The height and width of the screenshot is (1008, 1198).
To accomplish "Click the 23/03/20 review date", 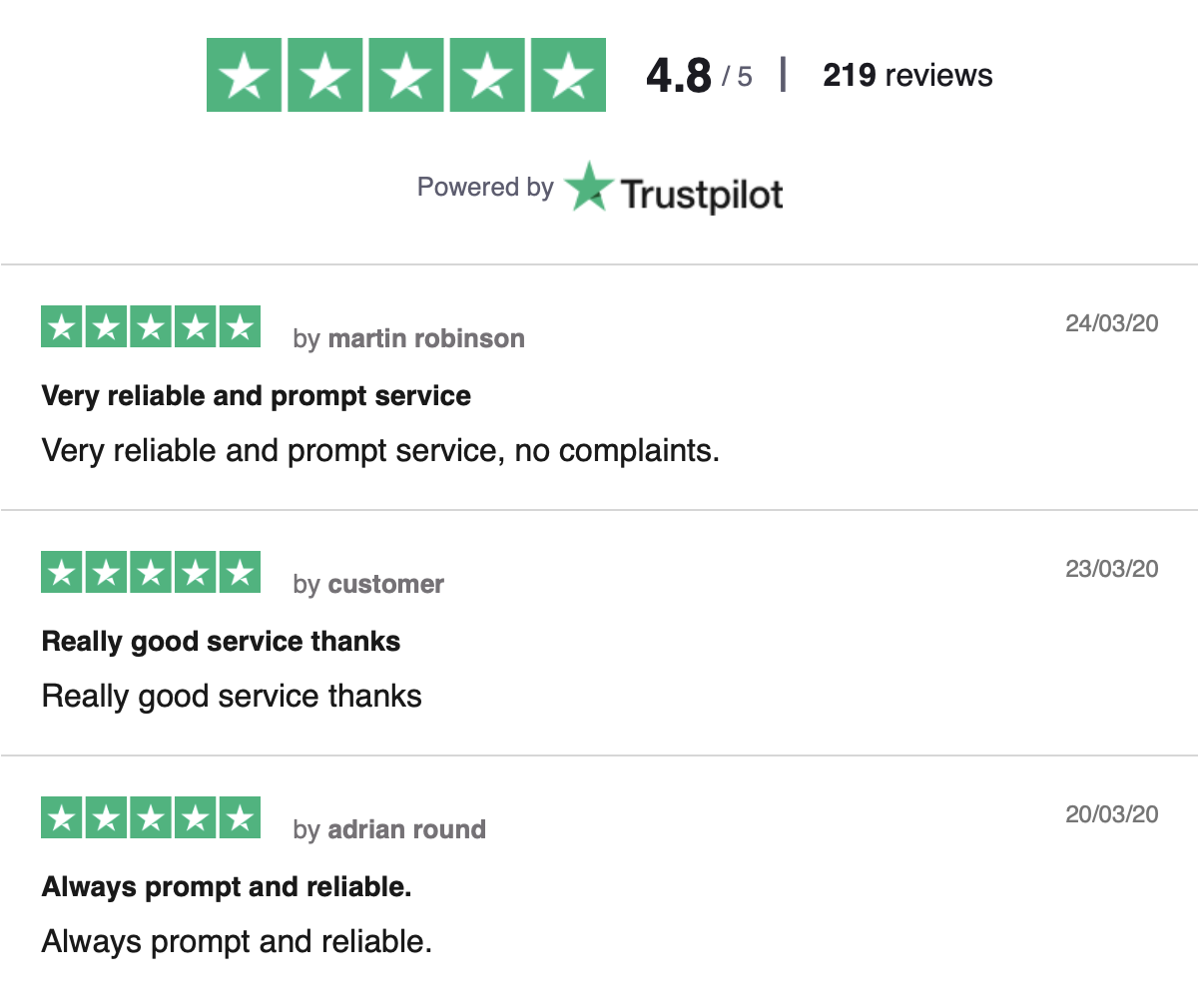I will [x=1112, y=569].
